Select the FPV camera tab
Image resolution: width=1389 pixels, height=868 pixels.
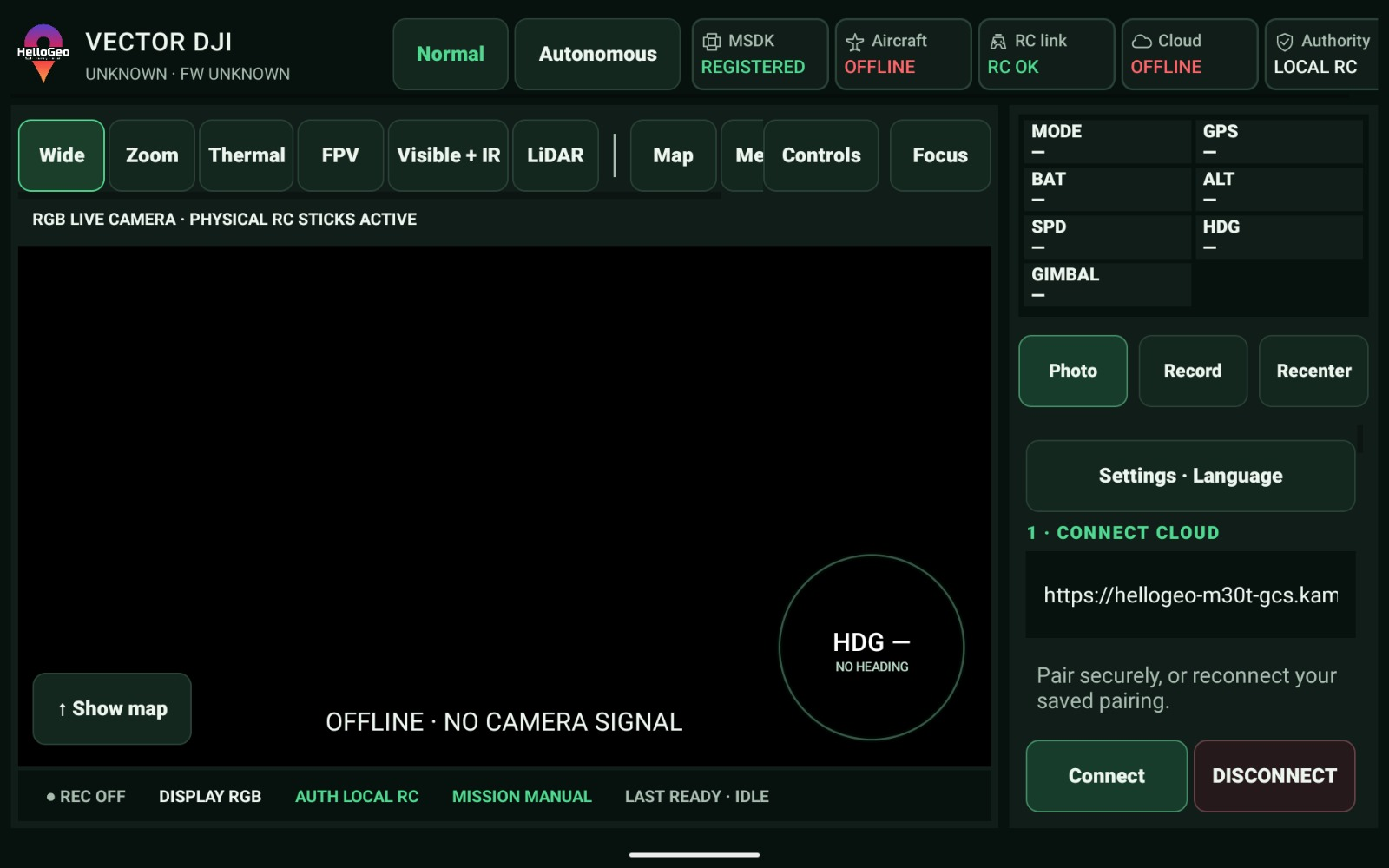(340, 155)
